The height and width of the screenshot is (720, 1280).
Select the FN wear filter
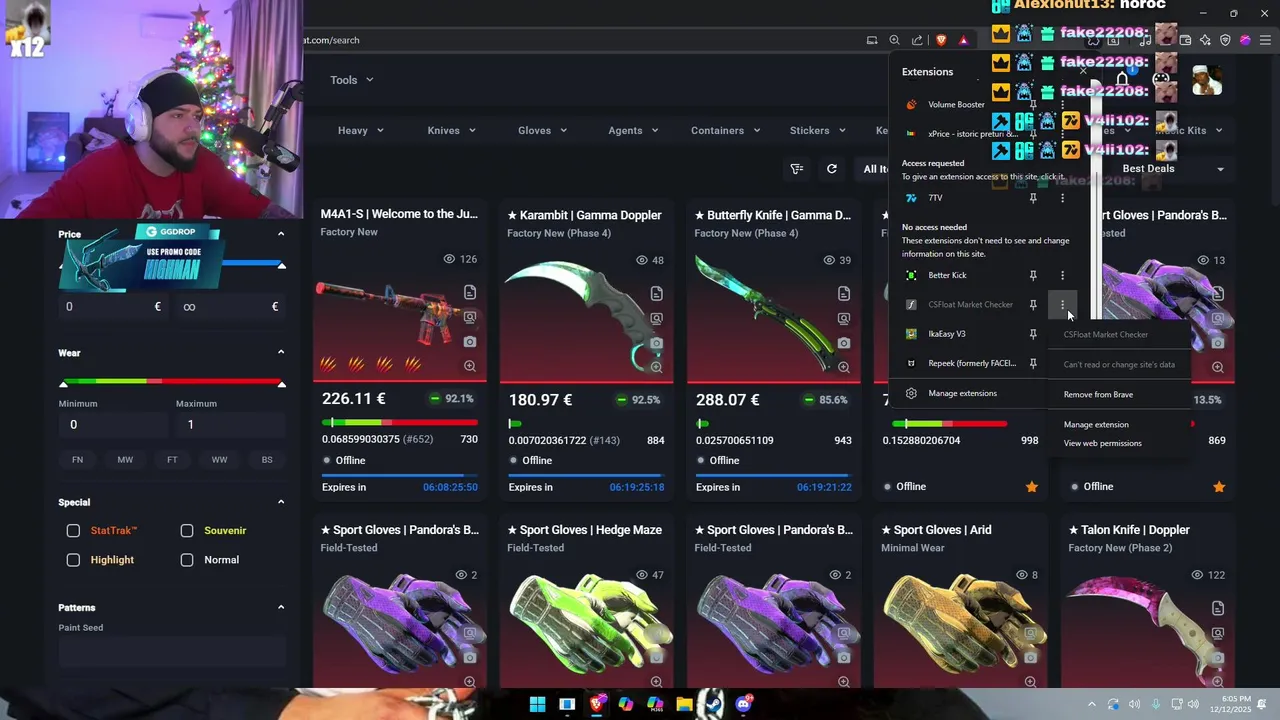[77, 460]
